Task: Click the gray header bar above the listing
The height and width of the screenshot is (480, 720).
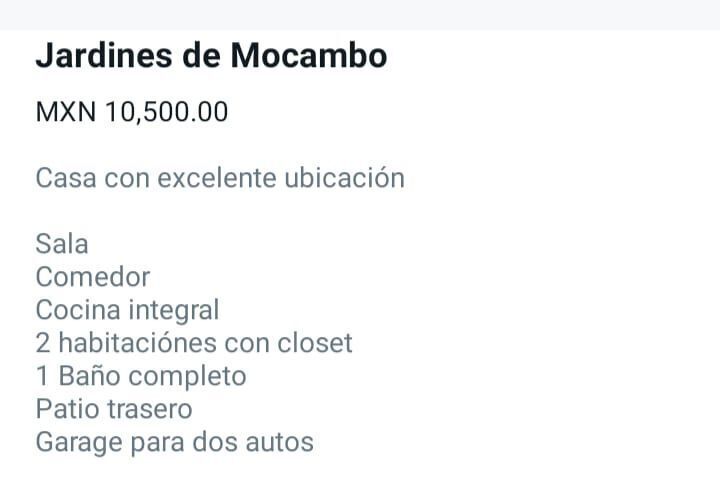Action: pyautogui.click(x=360, y=15)
